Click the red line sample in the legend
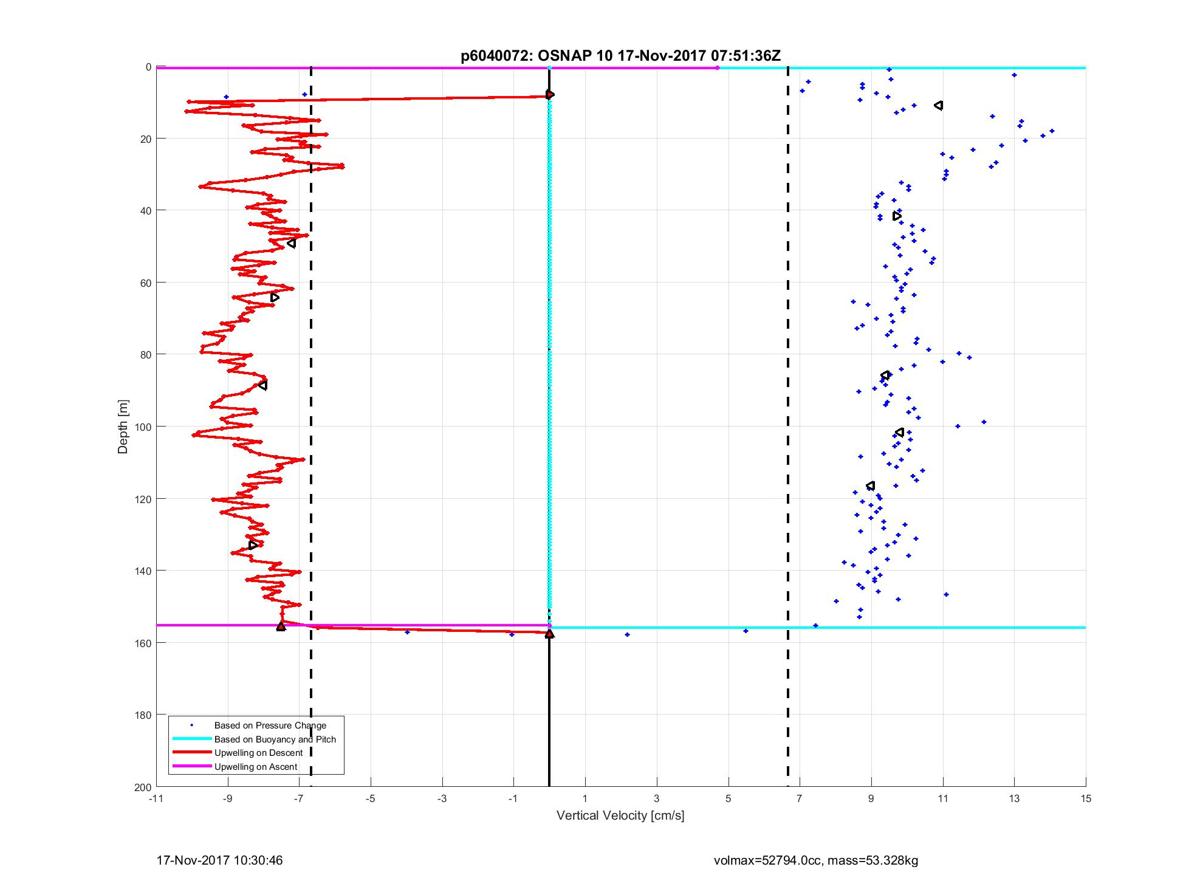Screen dimensions: 1200x885 pos(191,753)
